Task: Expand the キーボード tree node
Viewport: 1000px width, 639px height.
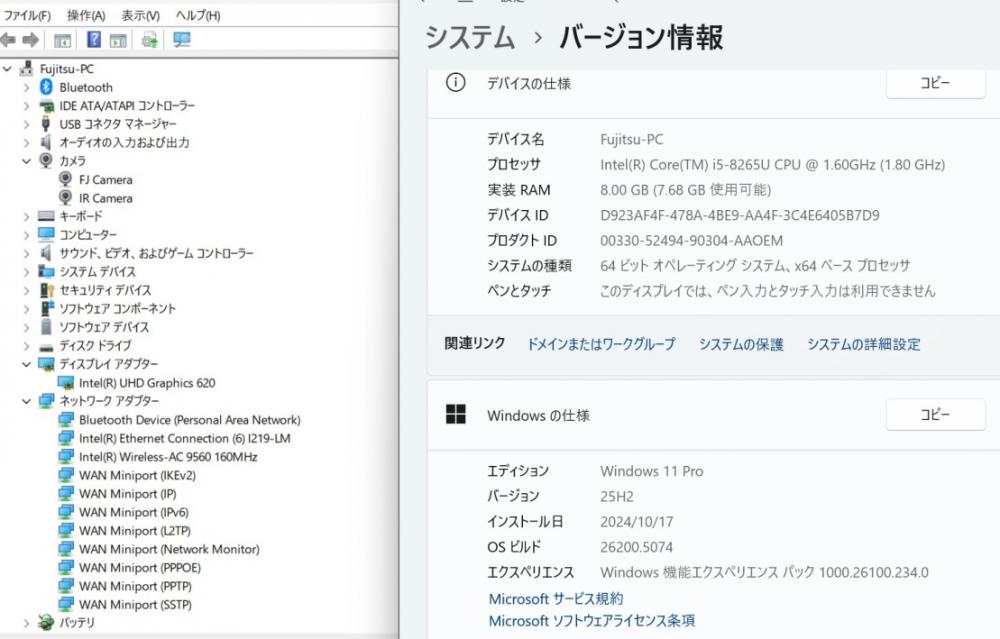Action: pyautogui.click(x=27, y=216)
